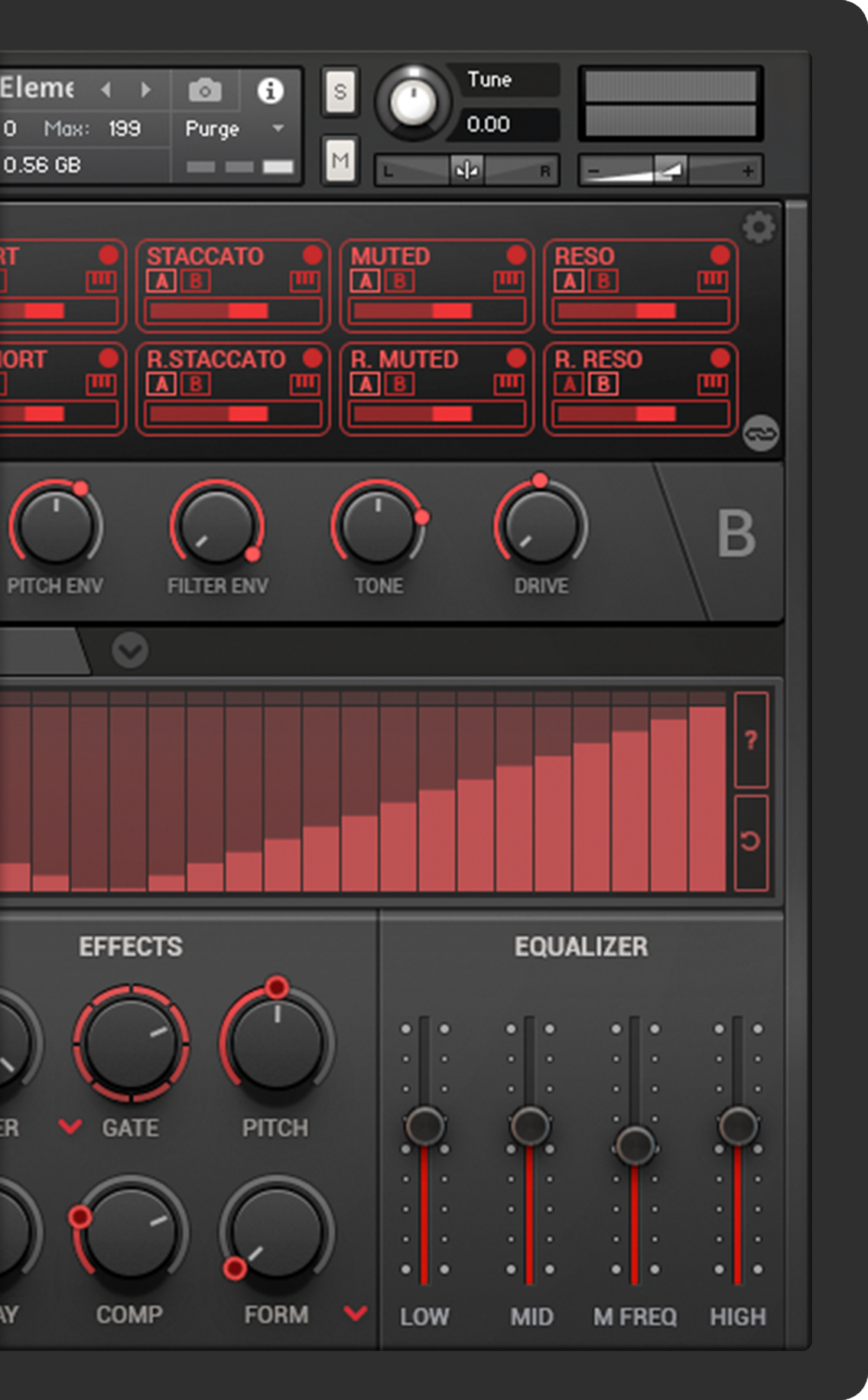Click the LOW equalizer slider handle
The height and width of the screenshot is (1400, 868).
click(x=424, y=1125)
